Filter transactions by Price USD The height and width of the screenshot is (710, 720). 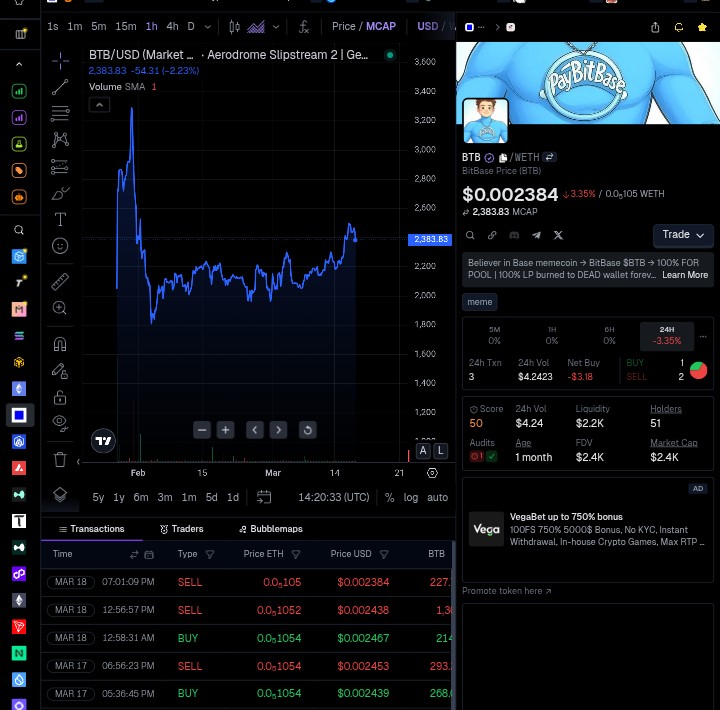(384, 554)
